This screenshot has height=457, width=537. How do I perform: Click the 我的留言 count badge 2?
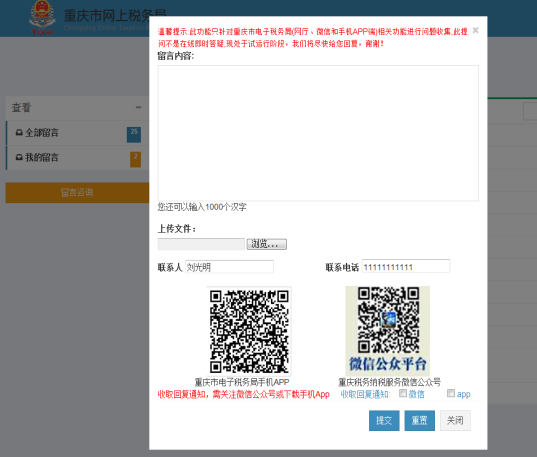pos(135,159)
